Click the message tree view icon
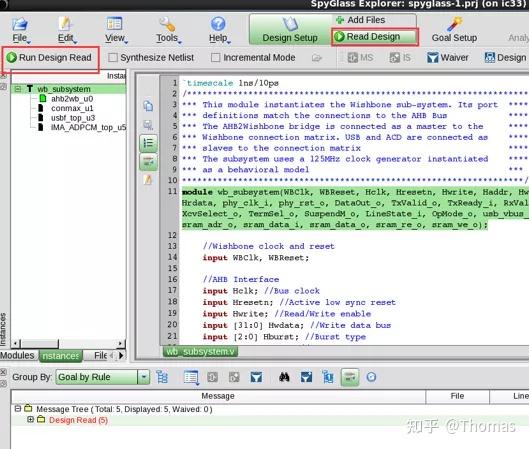The height and width of the screenshot is (449, 529). (x=162, y=377)
